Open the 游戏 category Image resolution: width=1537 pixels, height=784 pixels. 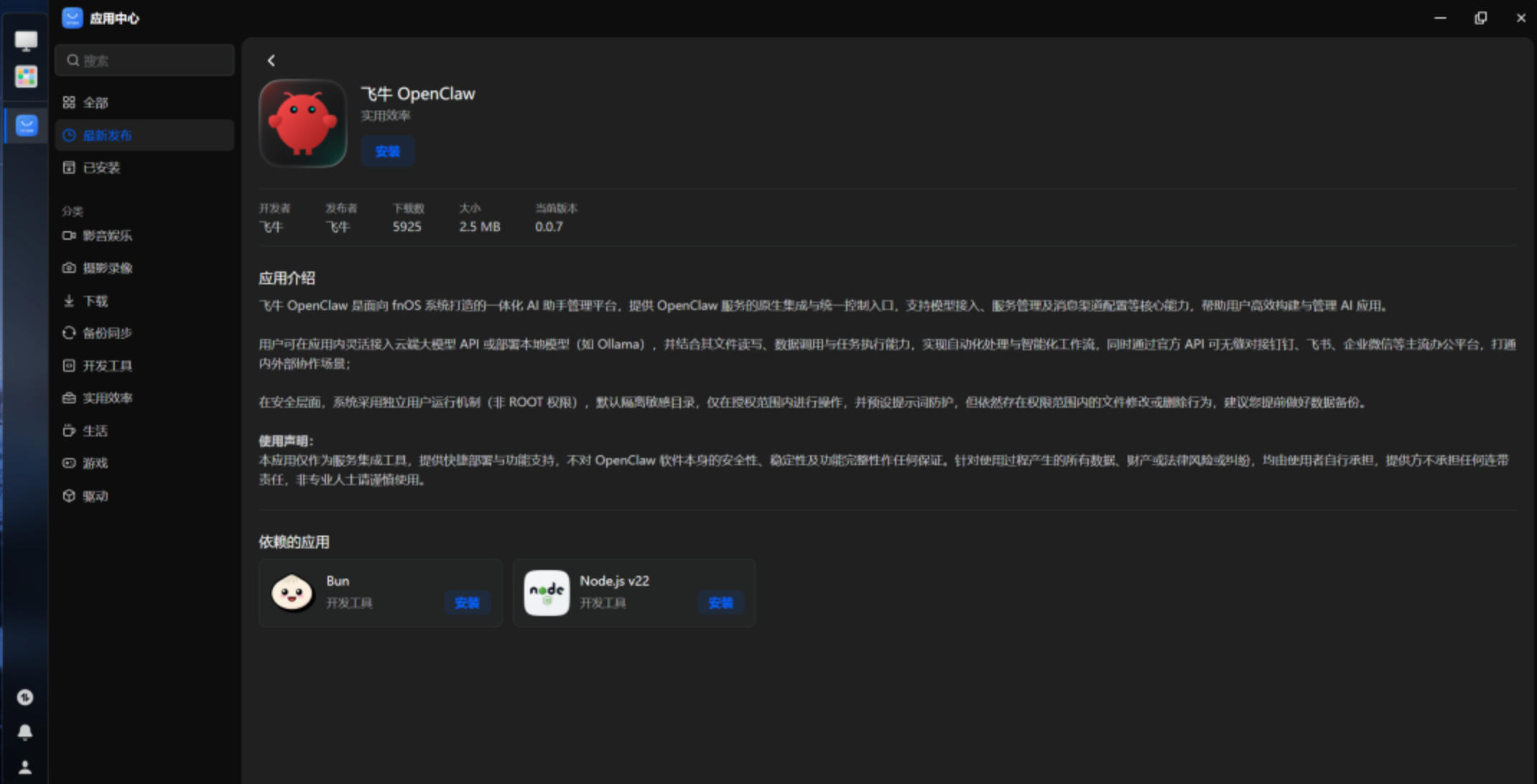[x=144, y=463]
